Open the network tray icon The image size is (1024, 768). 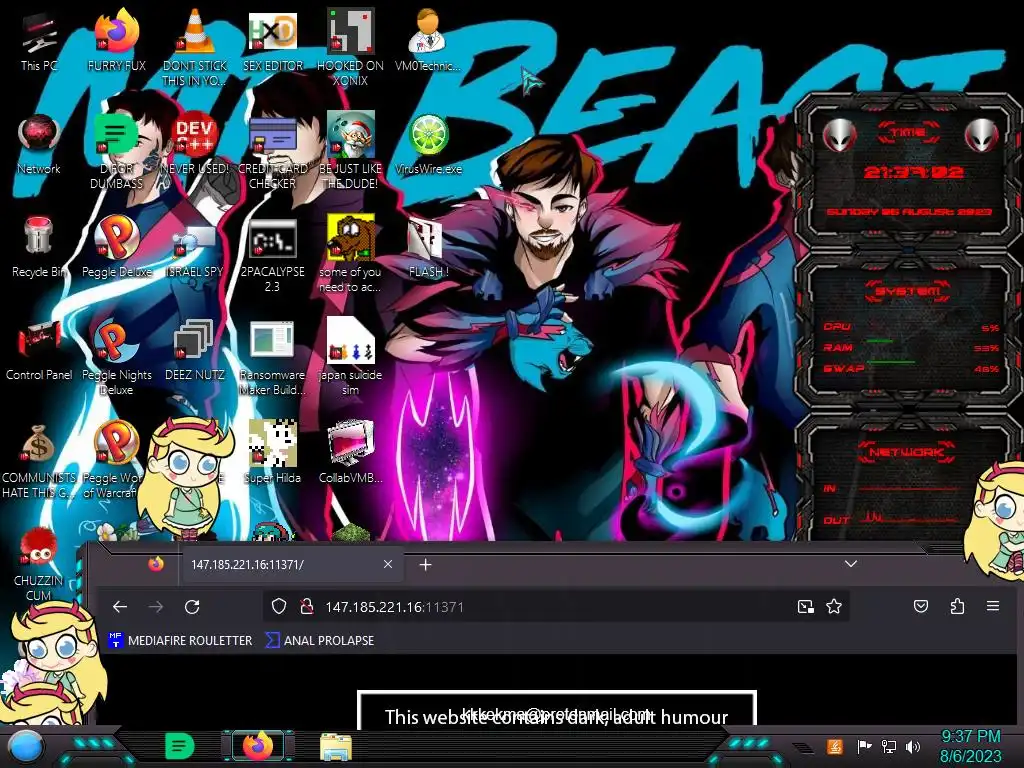(889, 746)
